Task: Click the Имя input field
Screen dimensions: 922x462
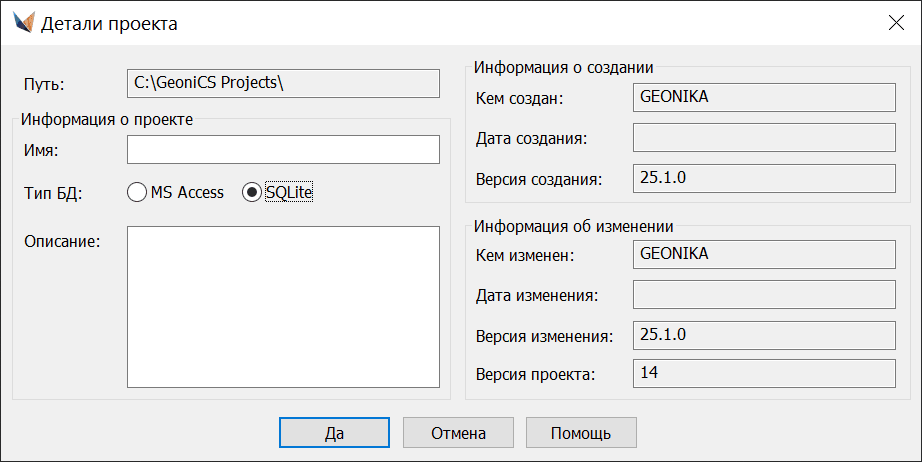Action: tap(283, 150)
